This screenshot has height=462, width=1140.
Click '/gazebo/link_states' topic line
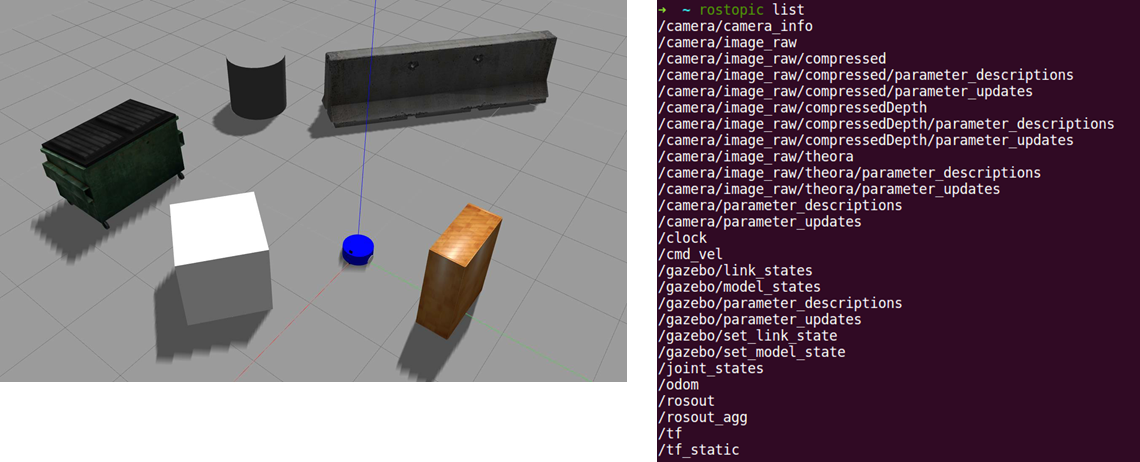pos(735,270)
